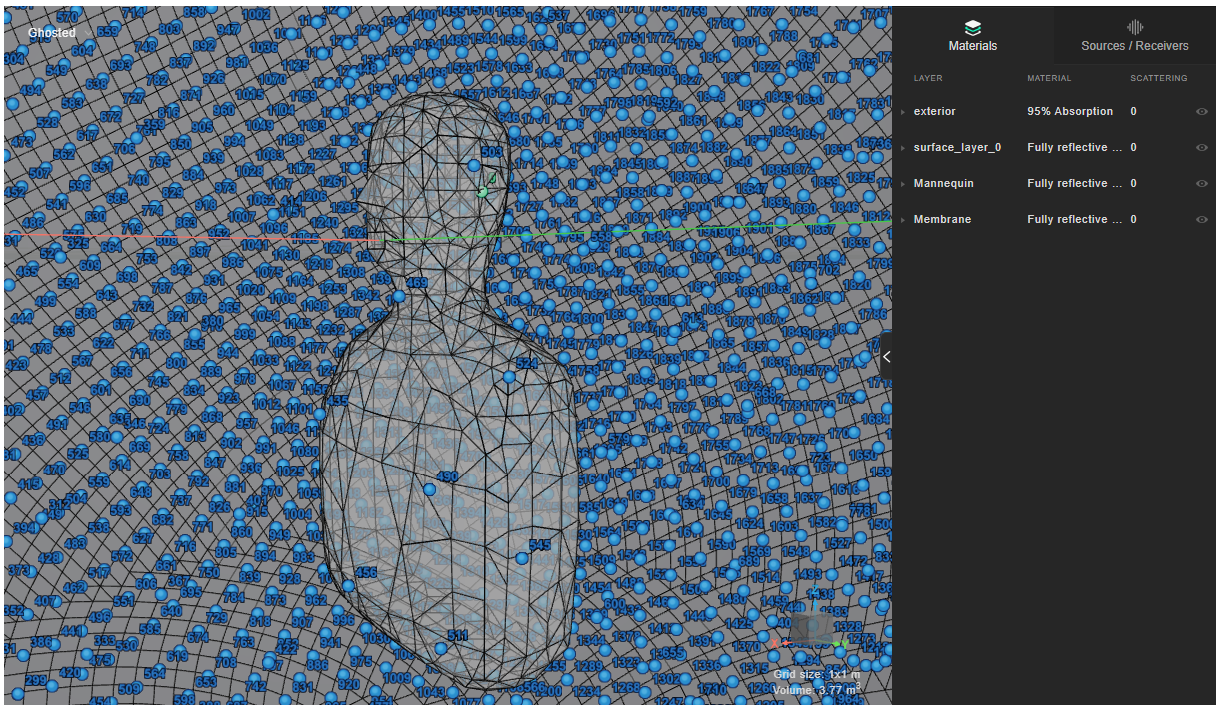1221x713 pixels.
Task: Select receiver point labeled 490
Action: point(430,489)
